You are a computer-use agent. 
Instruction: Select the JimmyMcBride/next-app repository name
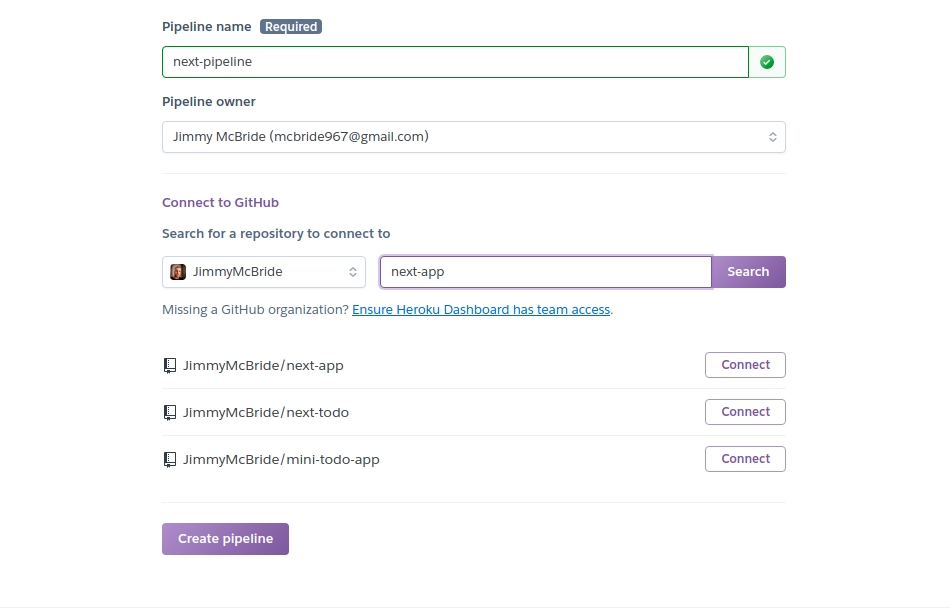pyautogui.click(x=263, y=366)
